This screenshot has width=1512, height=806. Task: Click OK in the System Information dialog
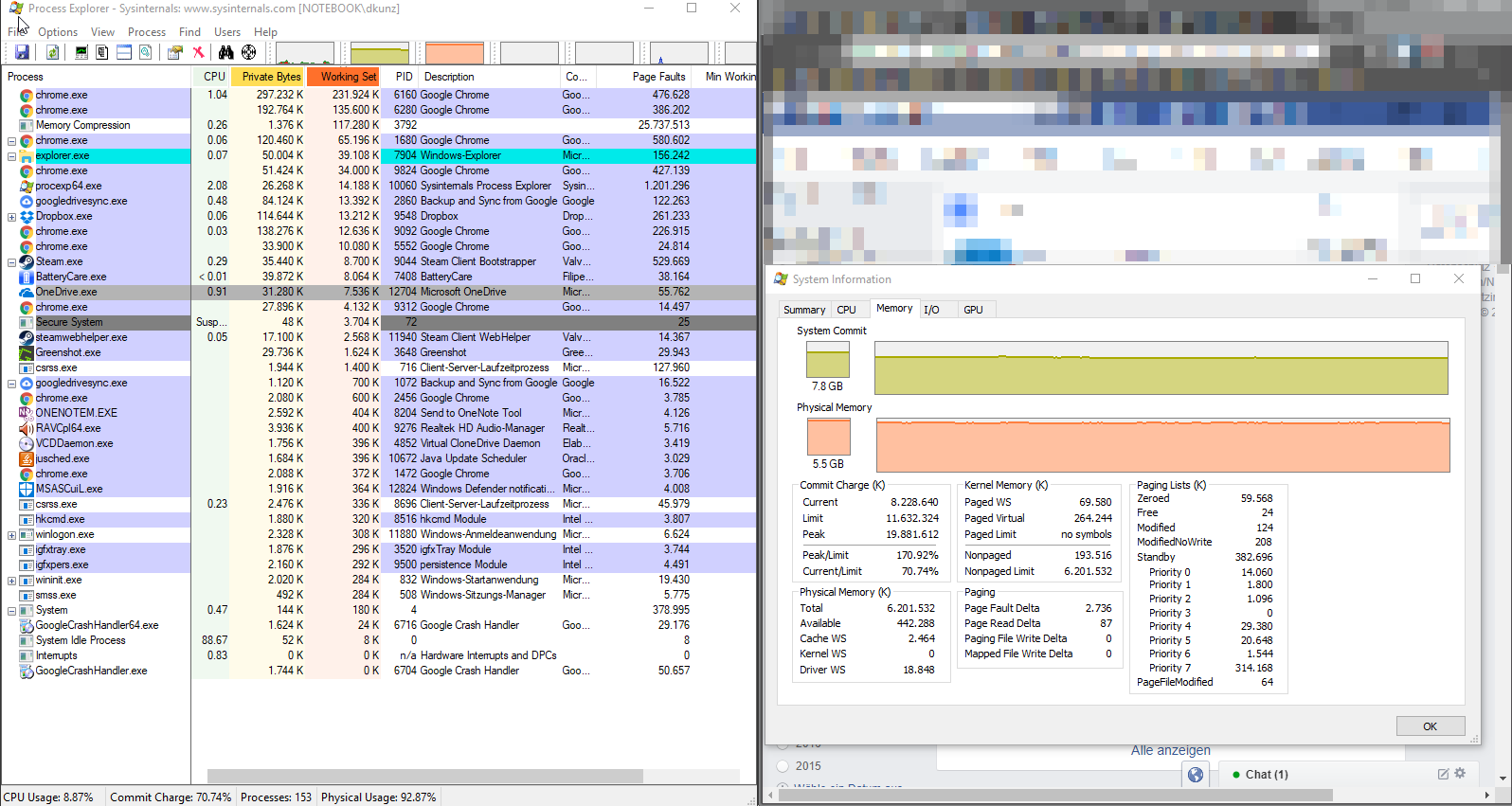(1431, 726)
